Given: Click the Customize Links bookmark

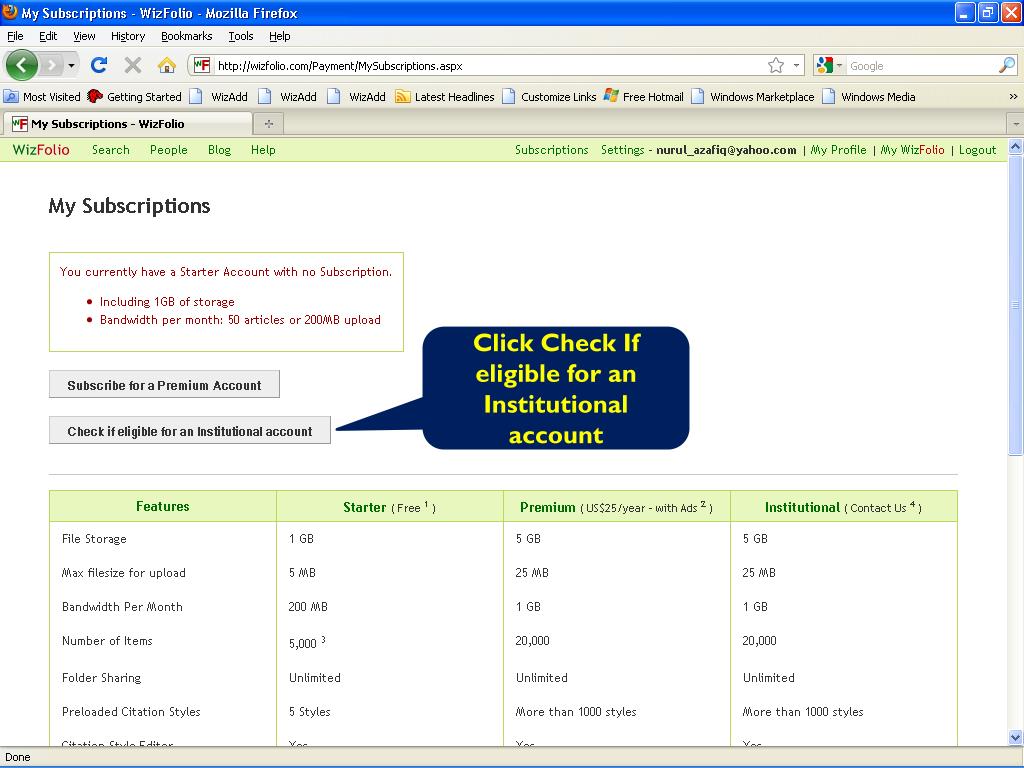Looking at the screenshot, I should pyautogui.click(x=549, y=97).
